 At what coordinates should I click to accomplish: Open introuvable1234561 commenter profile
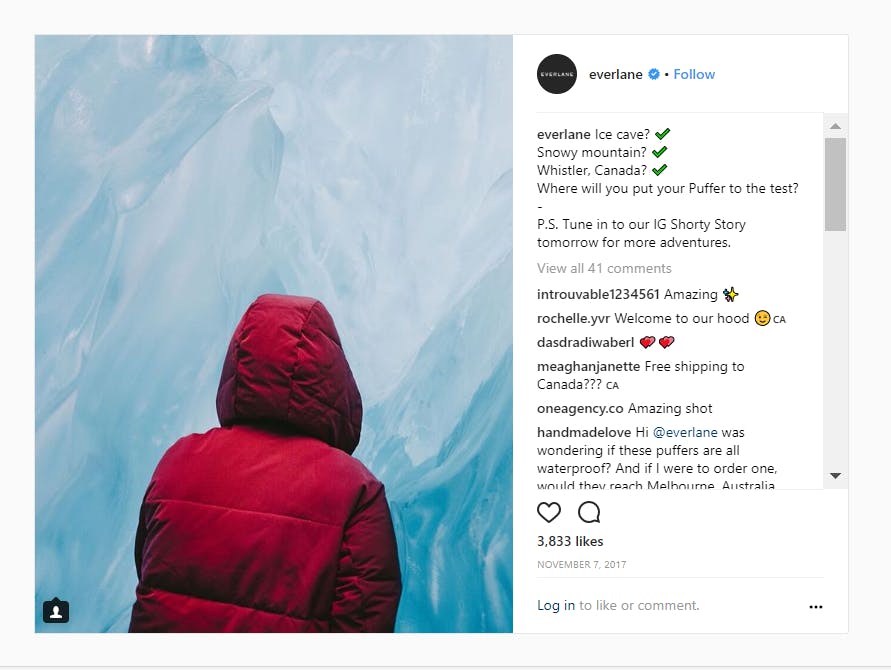(598, 294)
